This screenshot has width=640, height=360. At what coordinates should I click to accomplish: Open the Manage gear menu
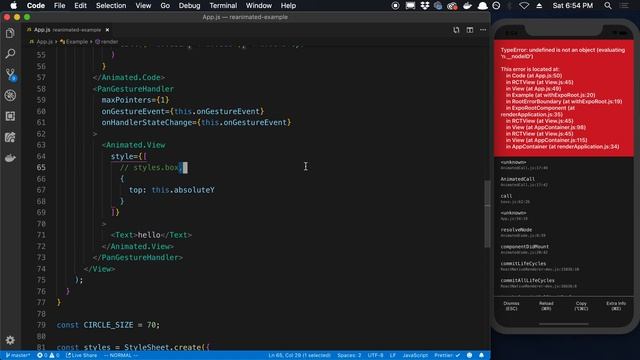10,340
